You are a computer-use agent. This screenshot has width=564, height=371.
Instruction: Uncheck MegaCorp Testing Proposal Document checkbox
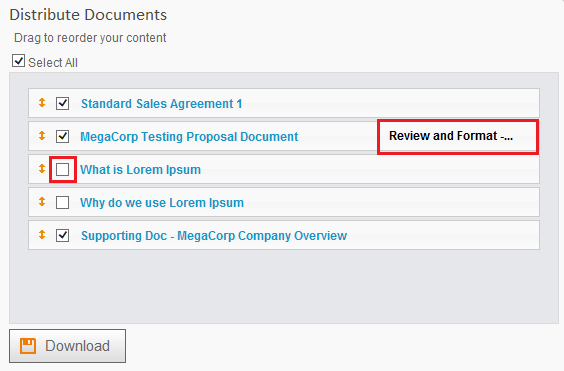(x=63, y=137)
